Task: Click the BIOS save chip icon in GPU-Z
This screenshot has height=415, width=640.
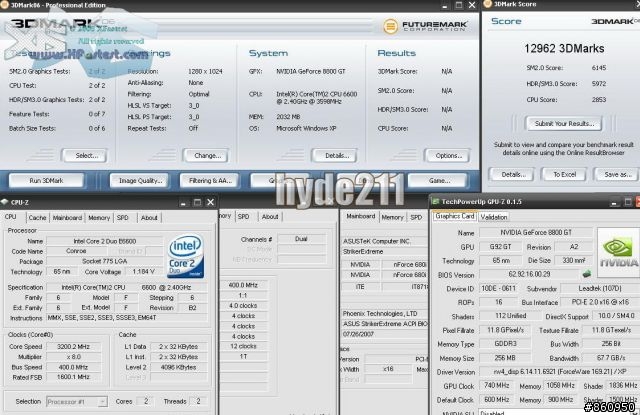Action: (x=587, y=274)
